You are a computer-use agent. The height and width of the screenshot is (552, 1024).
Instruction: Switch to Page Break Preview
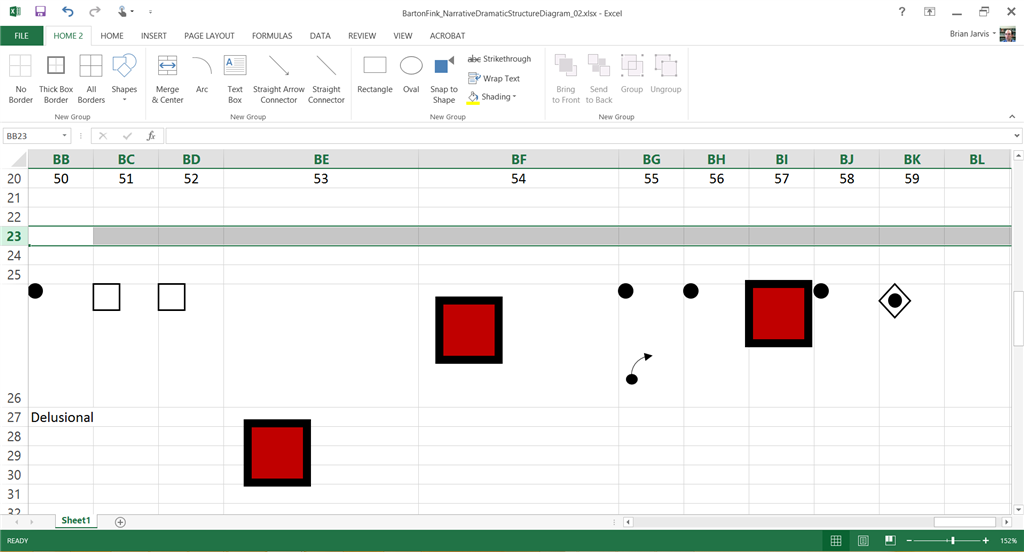click(890, 540)
